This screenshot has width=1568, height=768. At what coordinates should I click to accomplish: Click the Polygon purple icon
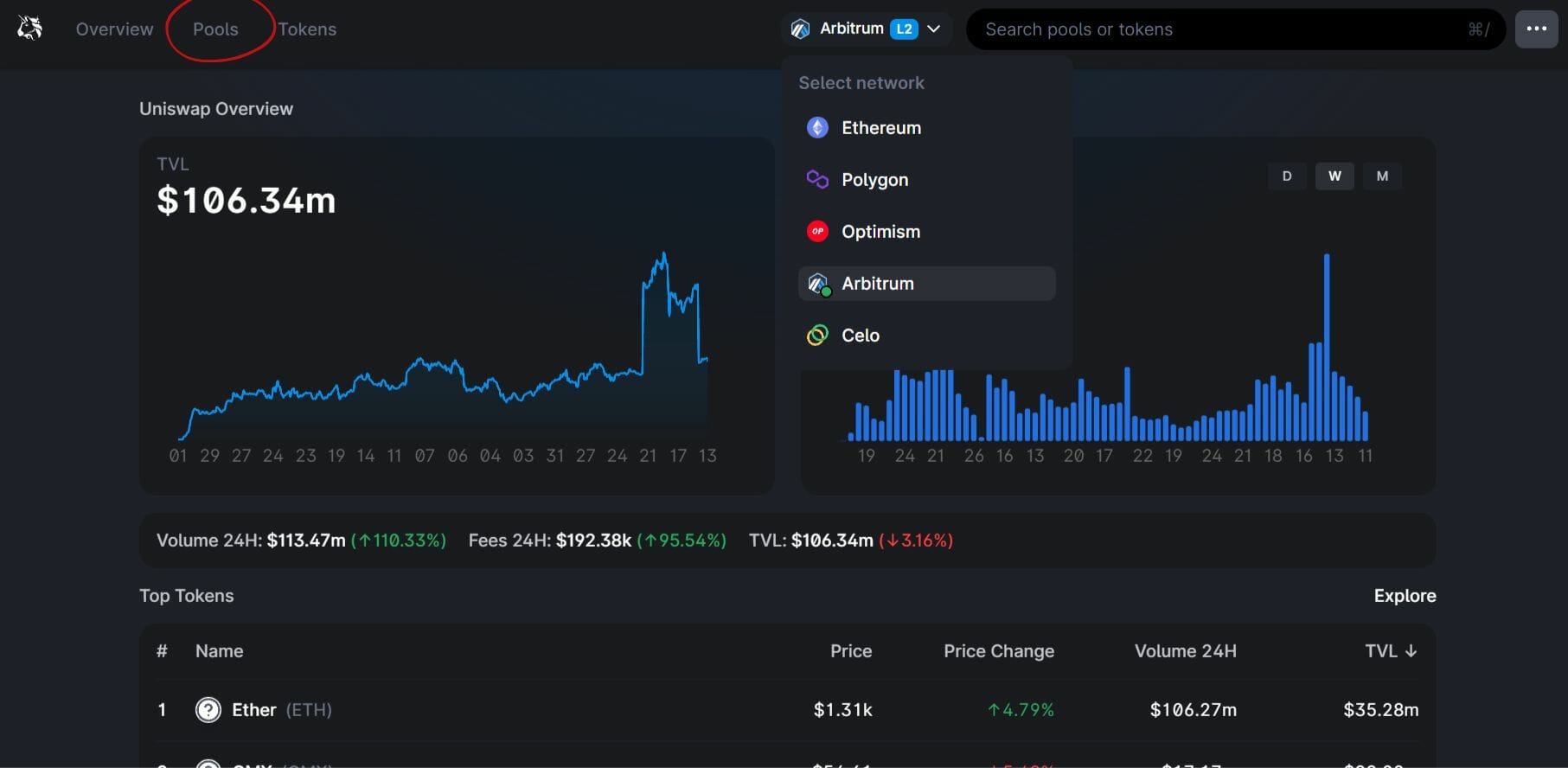tap(817, 179)
